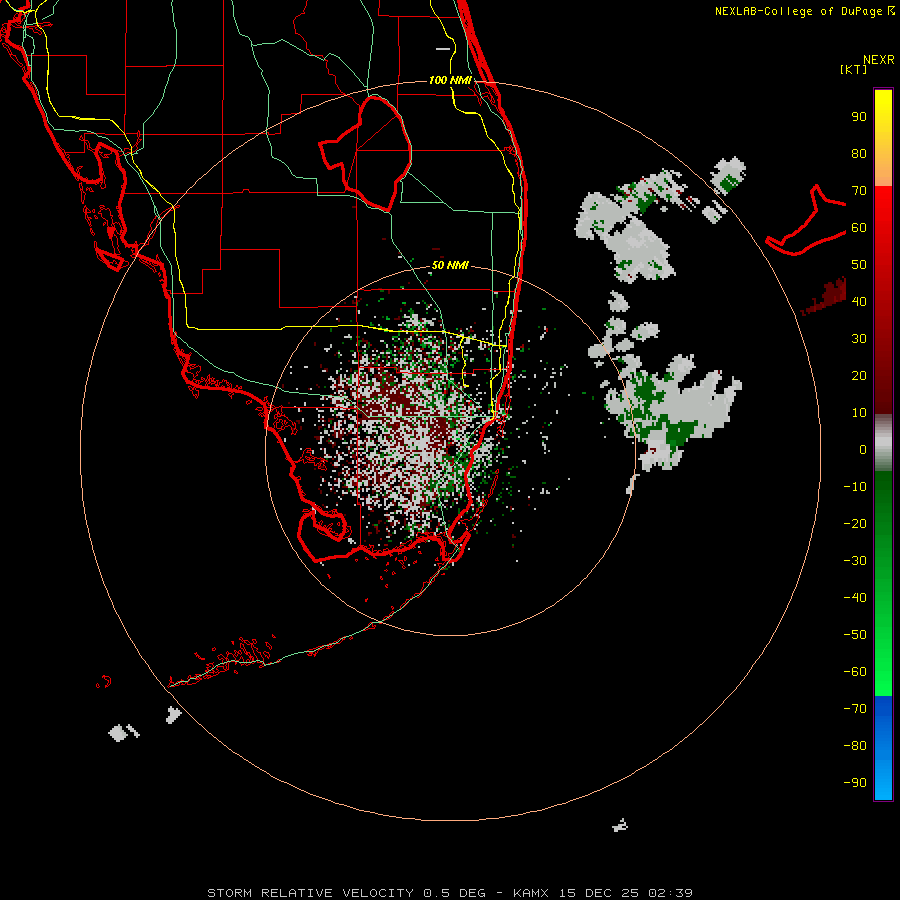Pick the gray zero-velocity segment of color bar
This screenshot has height=900, width=900.
point(883,443)
